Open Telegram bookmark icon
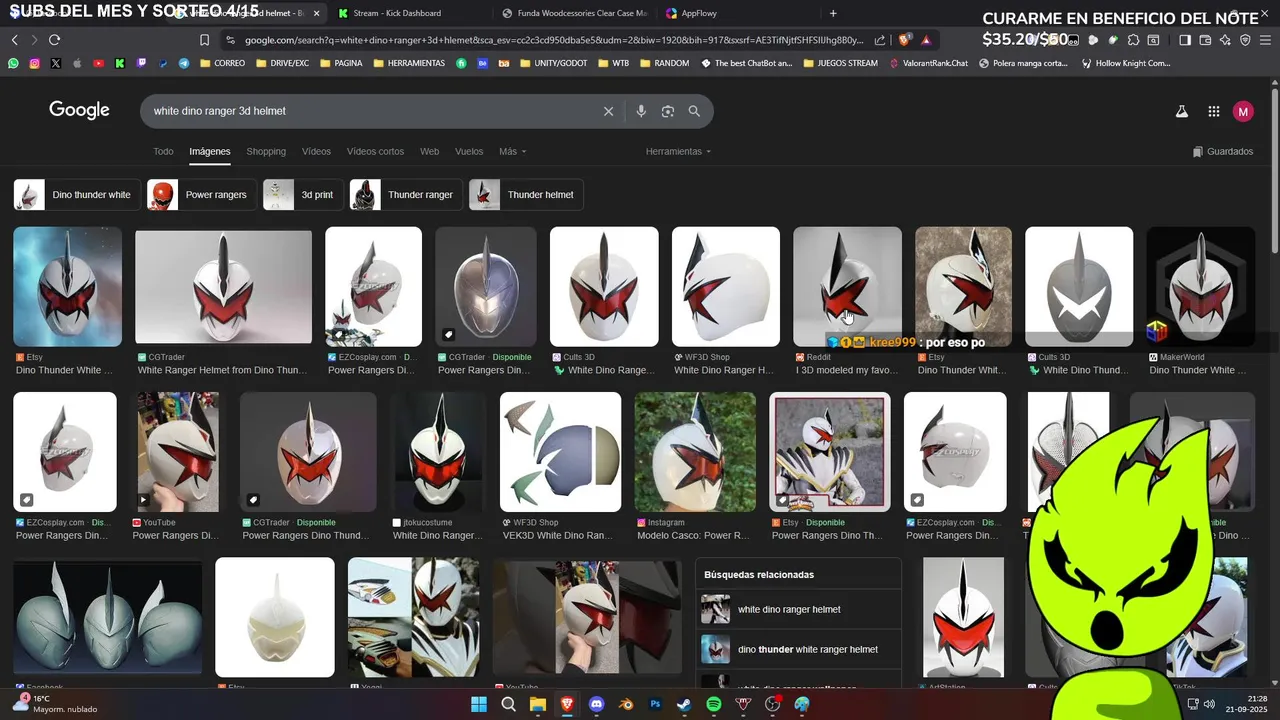1280x720 pixels. tap(184, 63)
